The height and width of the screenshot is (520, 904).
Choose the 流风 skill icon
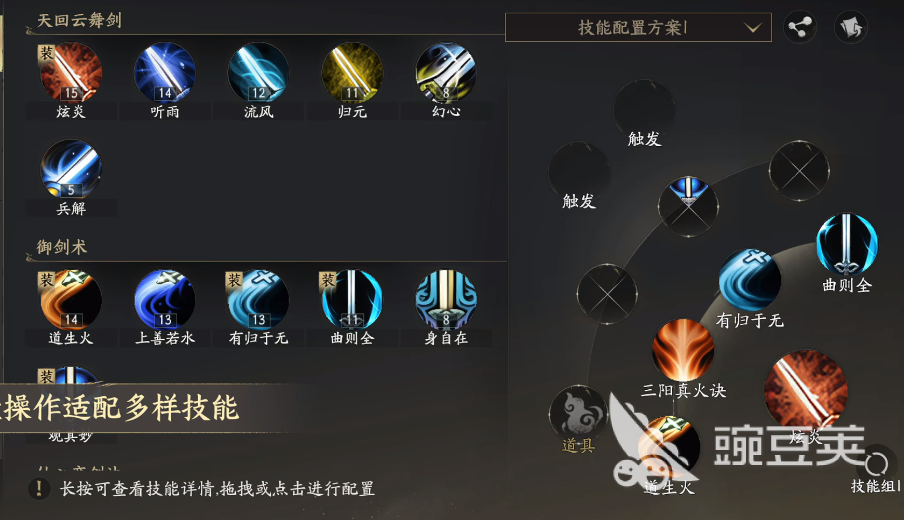click(258, 73)
